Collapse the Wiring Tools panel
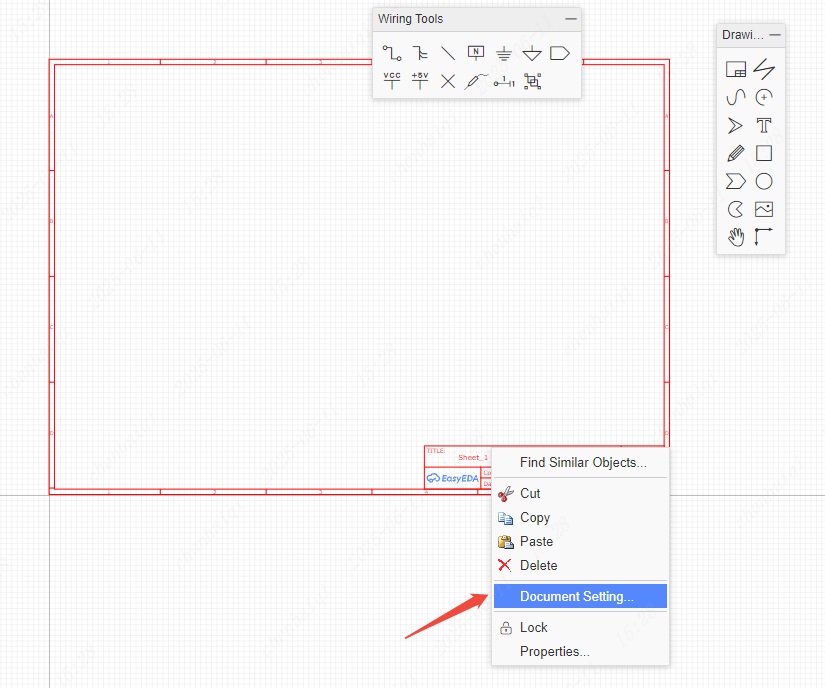This screenshot has height=688, width=825. click(570, 19)
